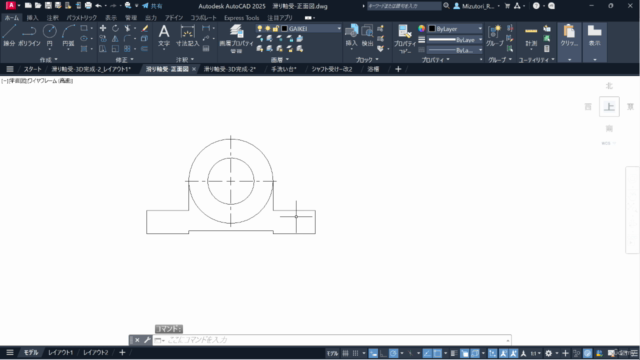This screenshot has height=360, width=640.
Task: Switch to the レイアウト1 layout tab
Action: [x=60, y=353]
